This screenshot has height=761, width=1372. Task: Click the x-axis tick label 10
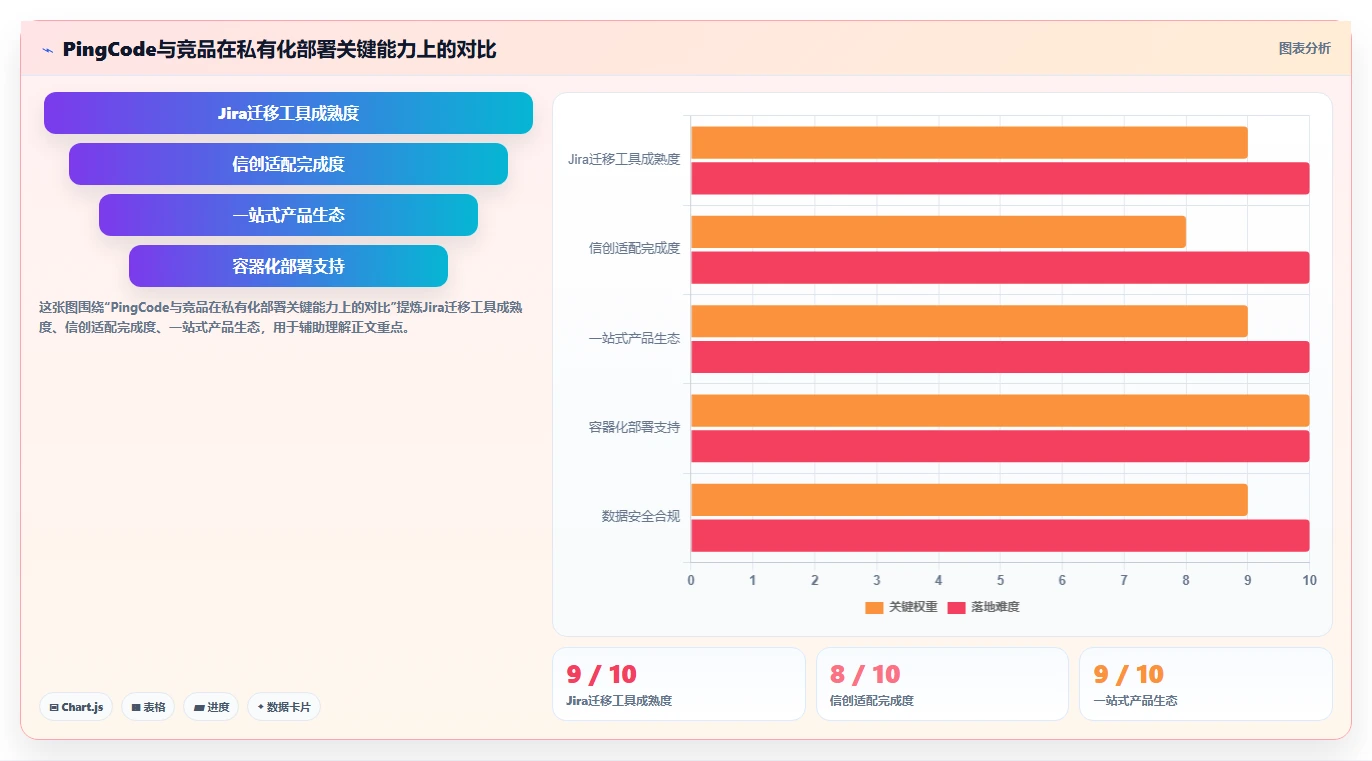coord(1310,580)
